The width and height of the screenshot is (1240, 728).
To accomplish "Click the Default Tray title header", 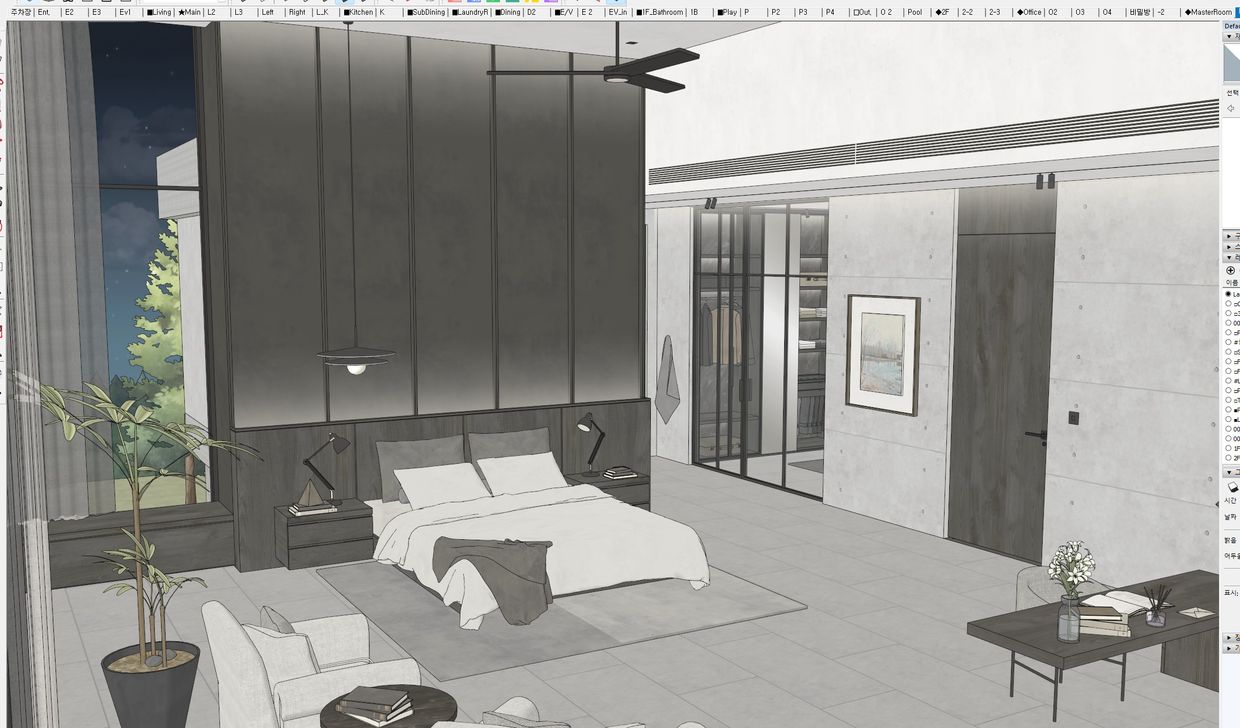I will coord(1231,26).
